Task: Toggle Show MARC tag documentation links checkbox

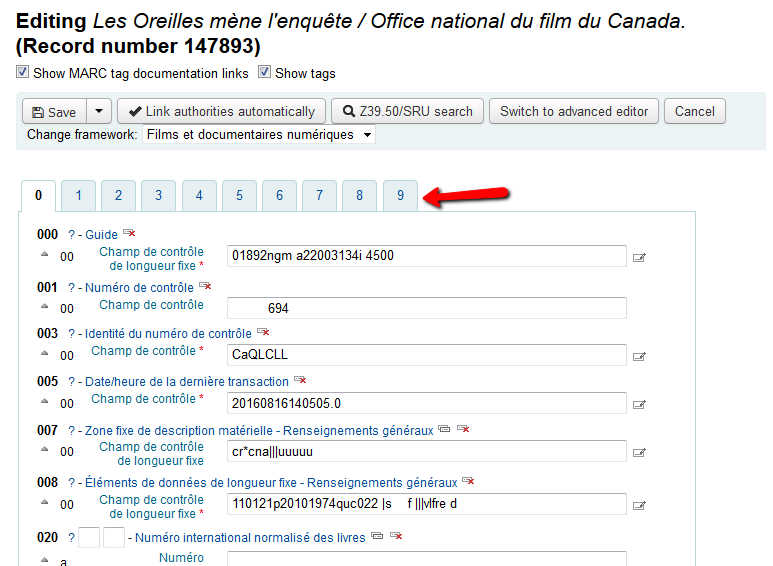Action: pyautogui.click(x=23, y=72)
